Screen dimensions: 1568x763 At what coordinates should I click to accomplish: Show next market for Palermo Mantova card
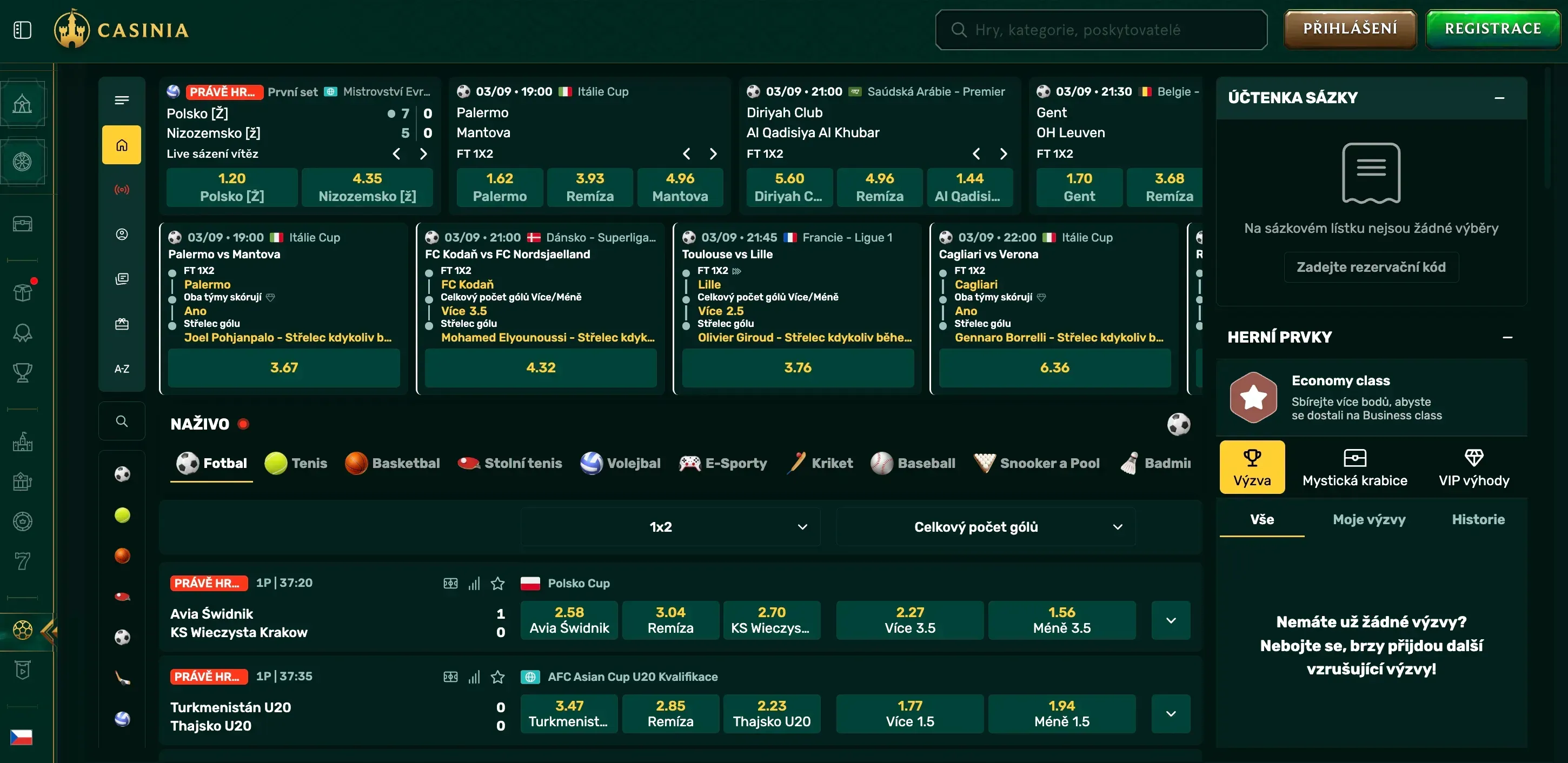(713, 154)
